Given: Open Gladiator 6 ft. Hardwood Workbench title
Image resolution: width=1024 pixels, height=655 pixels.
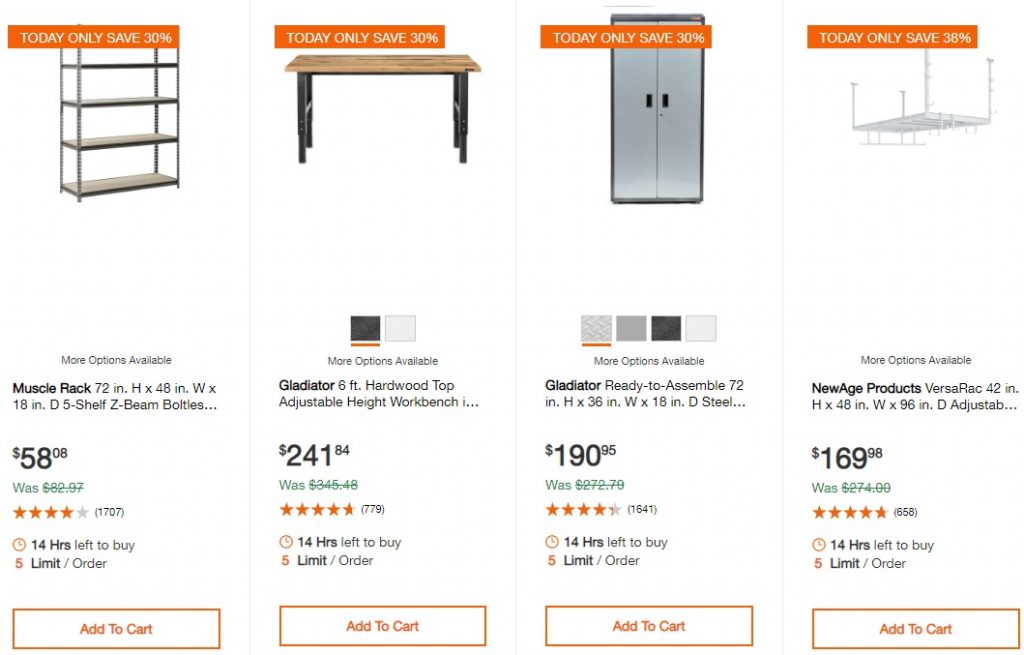Looking at the screenshot, I should 380,394.
